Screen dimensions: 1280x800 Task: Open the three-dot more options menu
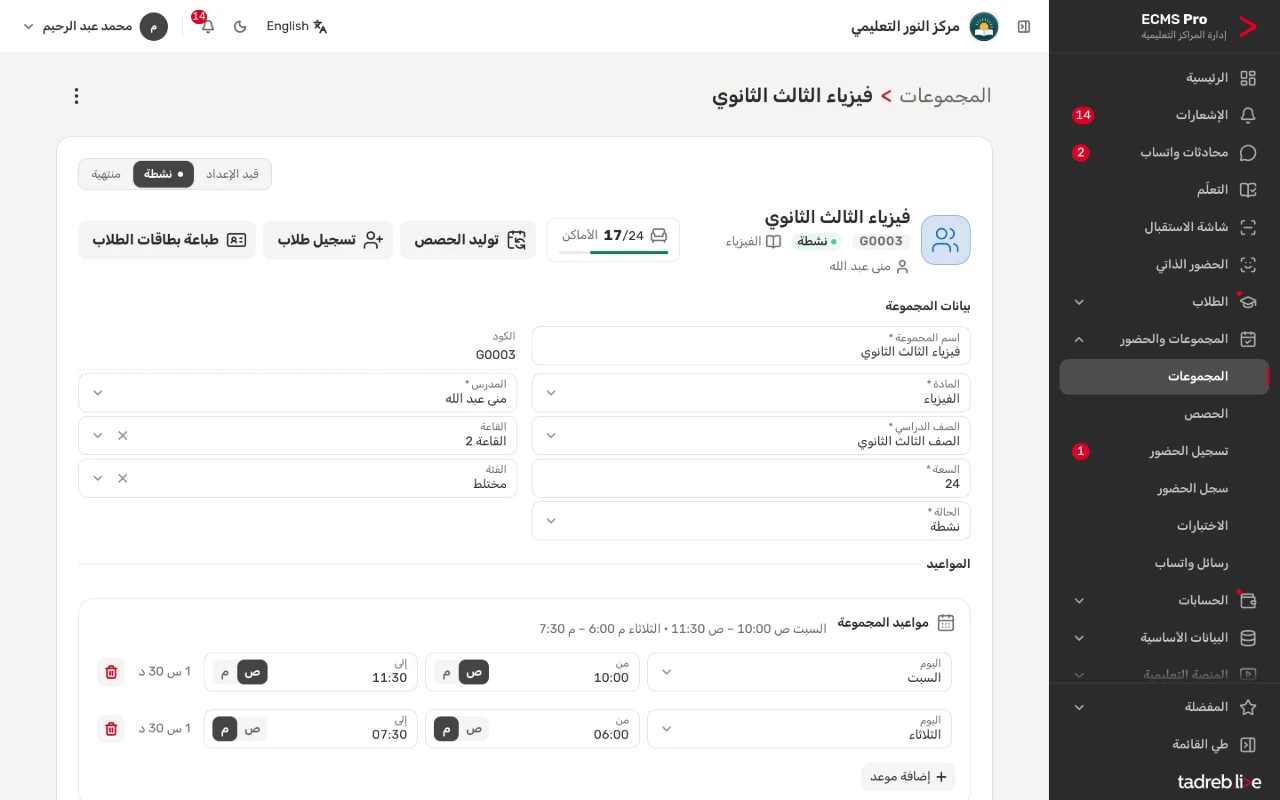point(76,96)
